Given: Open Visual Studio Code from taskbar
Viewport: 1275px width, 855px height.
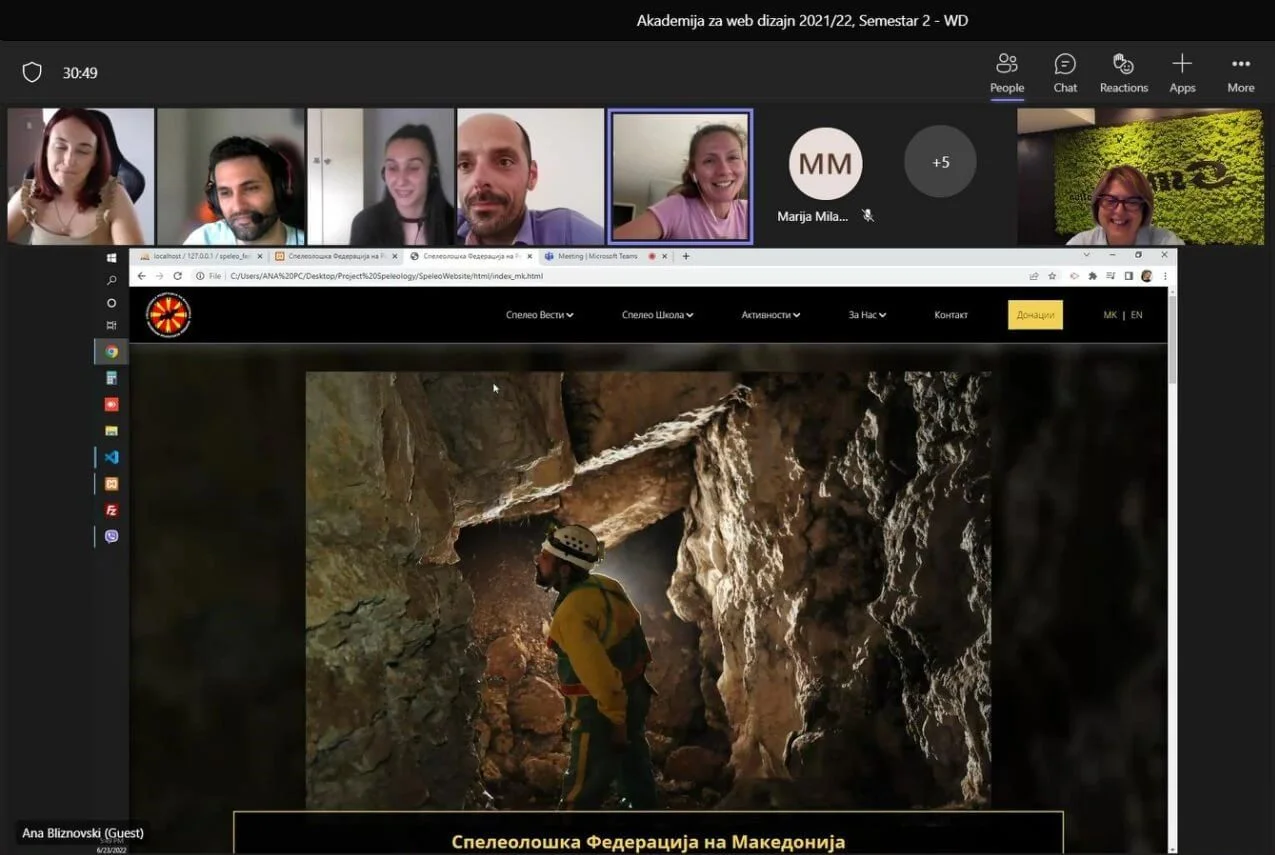Looking at the screenshot, I should tap(111, 457).
